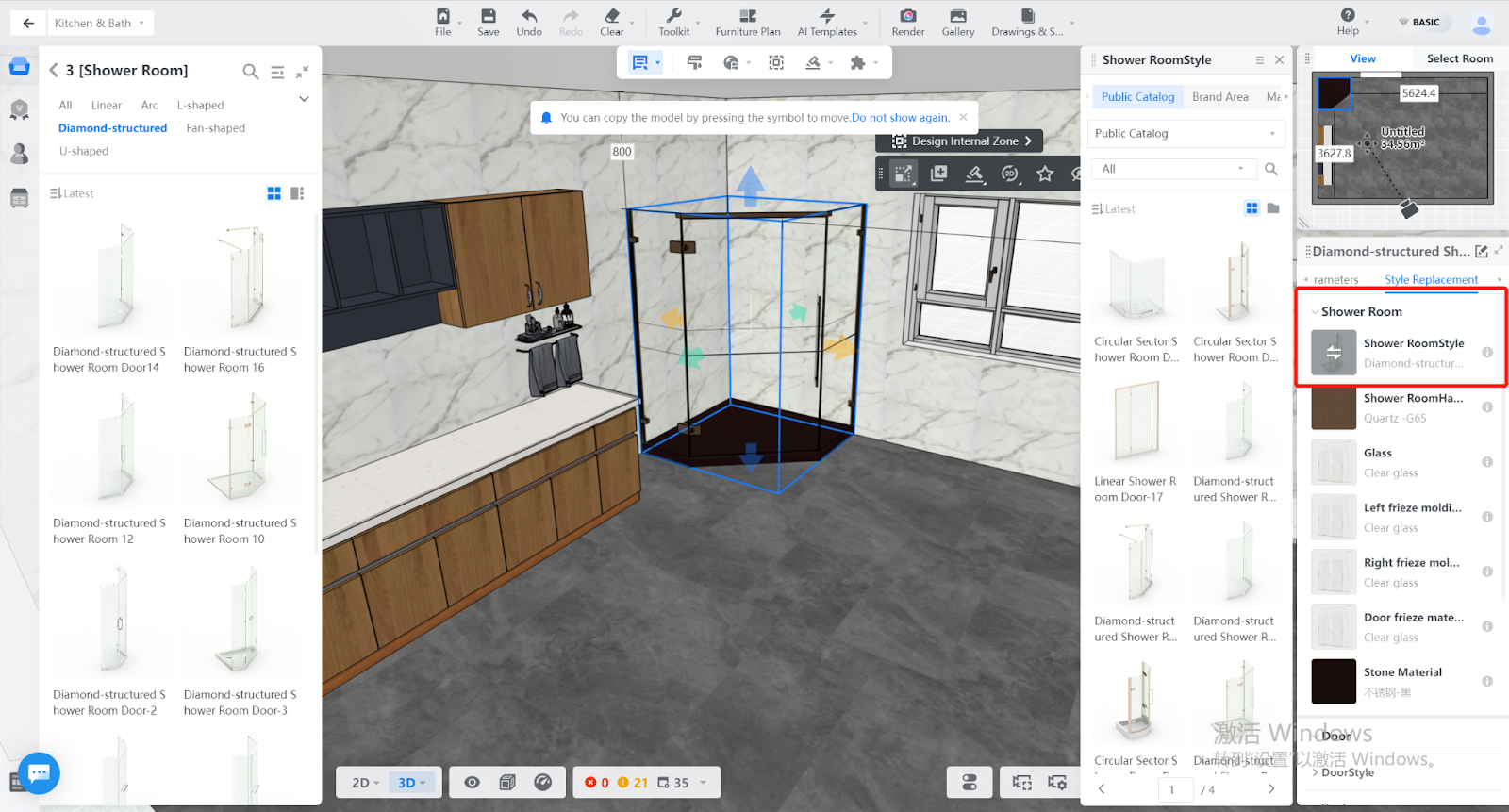The image size is (1509, 812).
Task: Click Save disk icon
Action: pyautogui.click(x=488, y=16)
